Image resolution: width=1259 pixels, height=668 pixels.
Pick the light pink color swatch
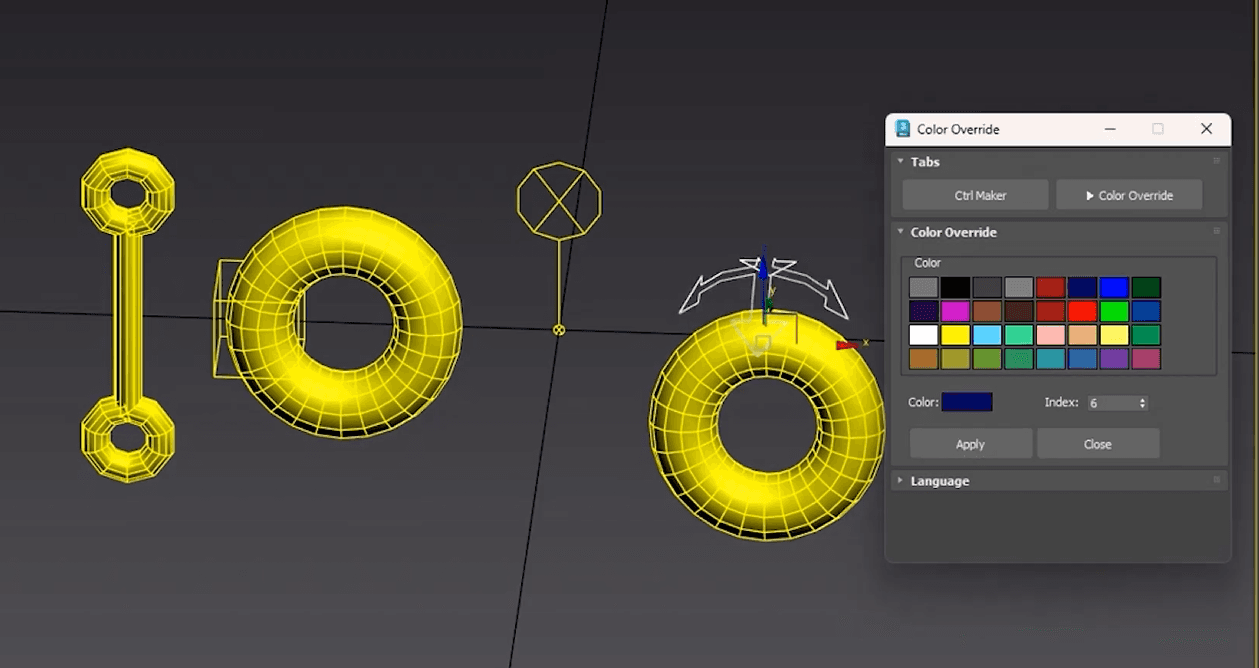click(x=1050, y=335)
